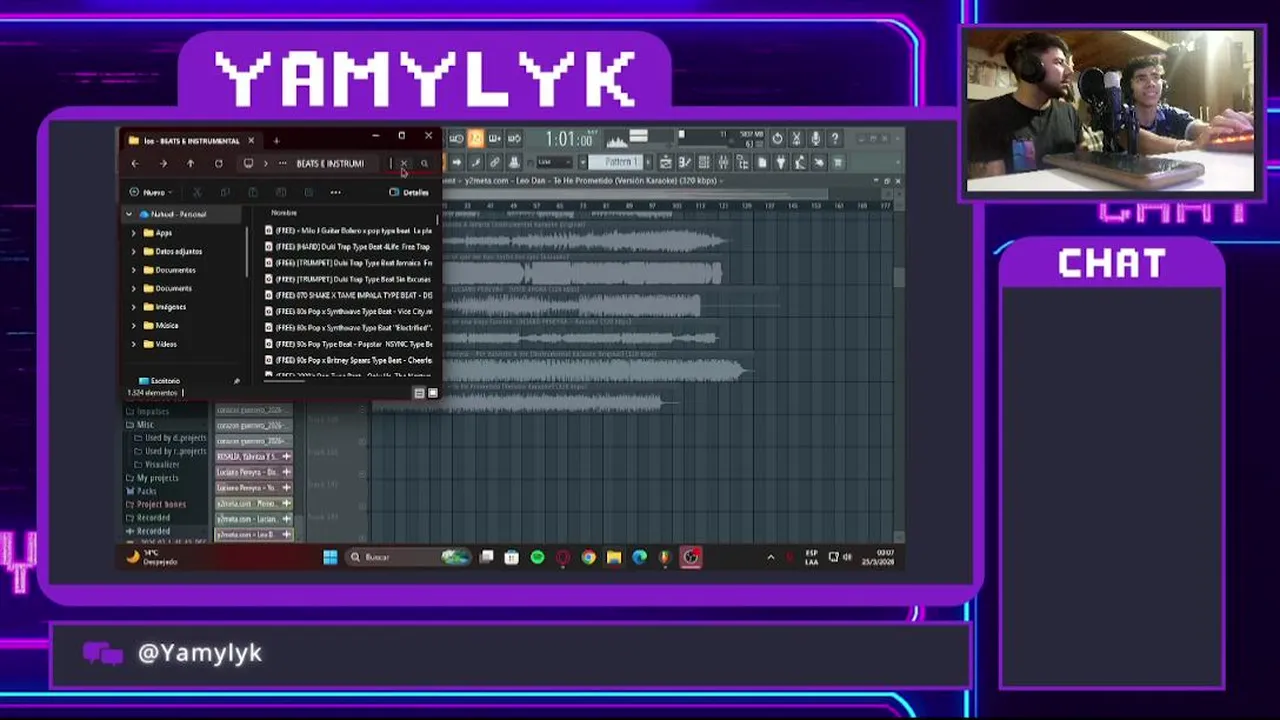The width and height of the screenshot is (1280, 720).
Task: Click the FL Studio link chain tool icon
Action: 494,162
